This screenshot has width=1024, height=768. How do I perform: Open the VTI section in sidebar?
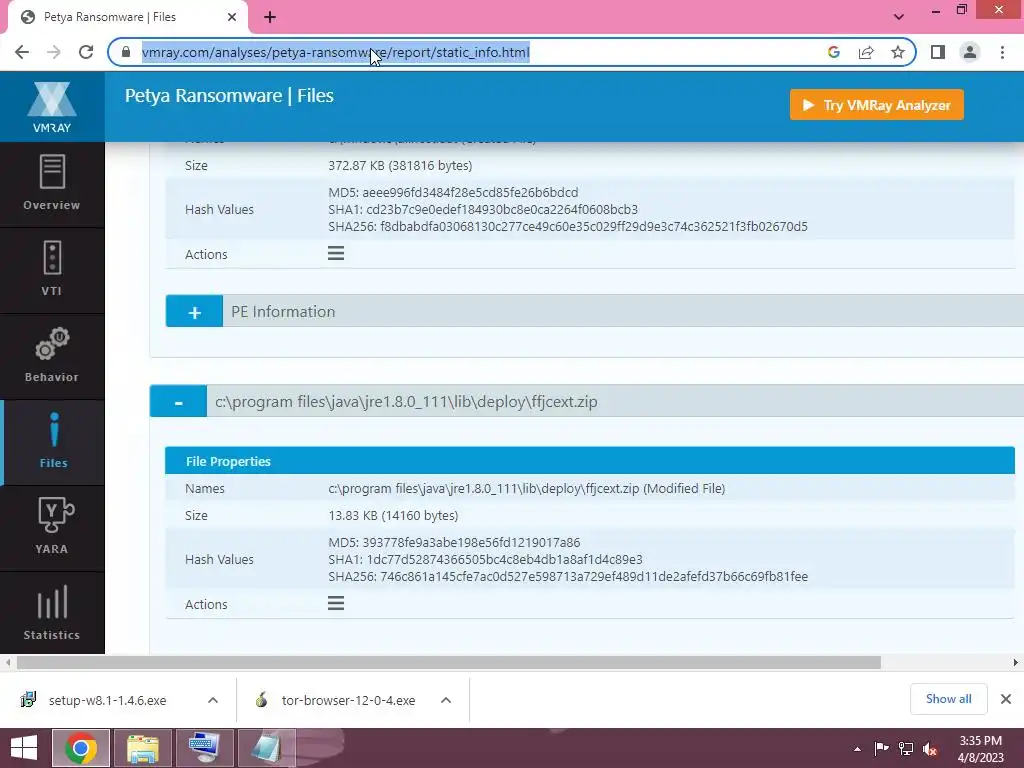[52, 270]
